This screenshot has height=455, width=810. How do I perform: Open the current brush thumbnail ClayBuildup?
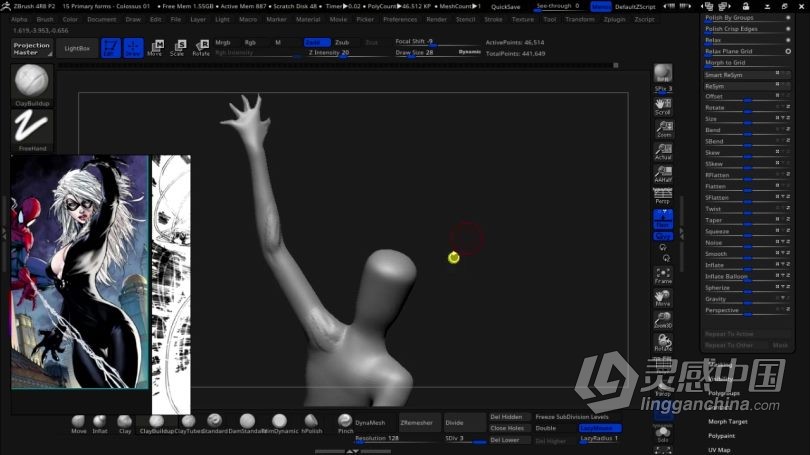(32, 85)
